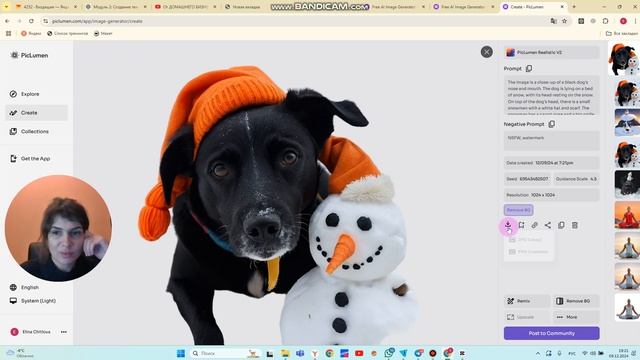Click the share icon in the action row

(x=548, y=225)
